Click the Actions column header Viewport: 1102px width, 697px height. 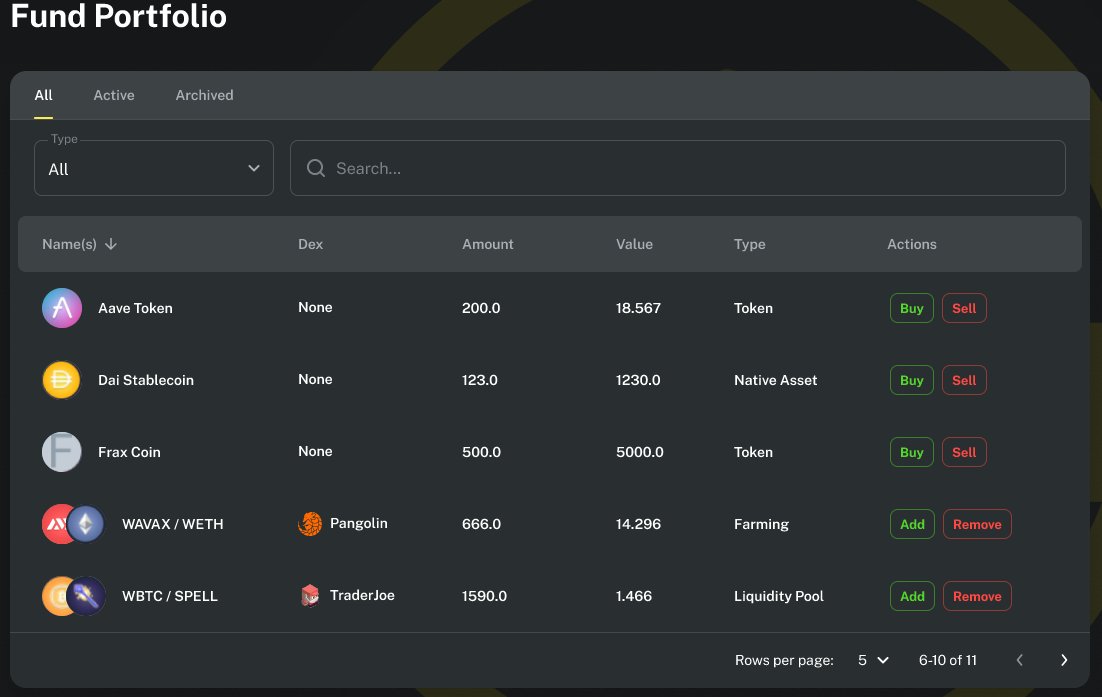tap(912, 244)
